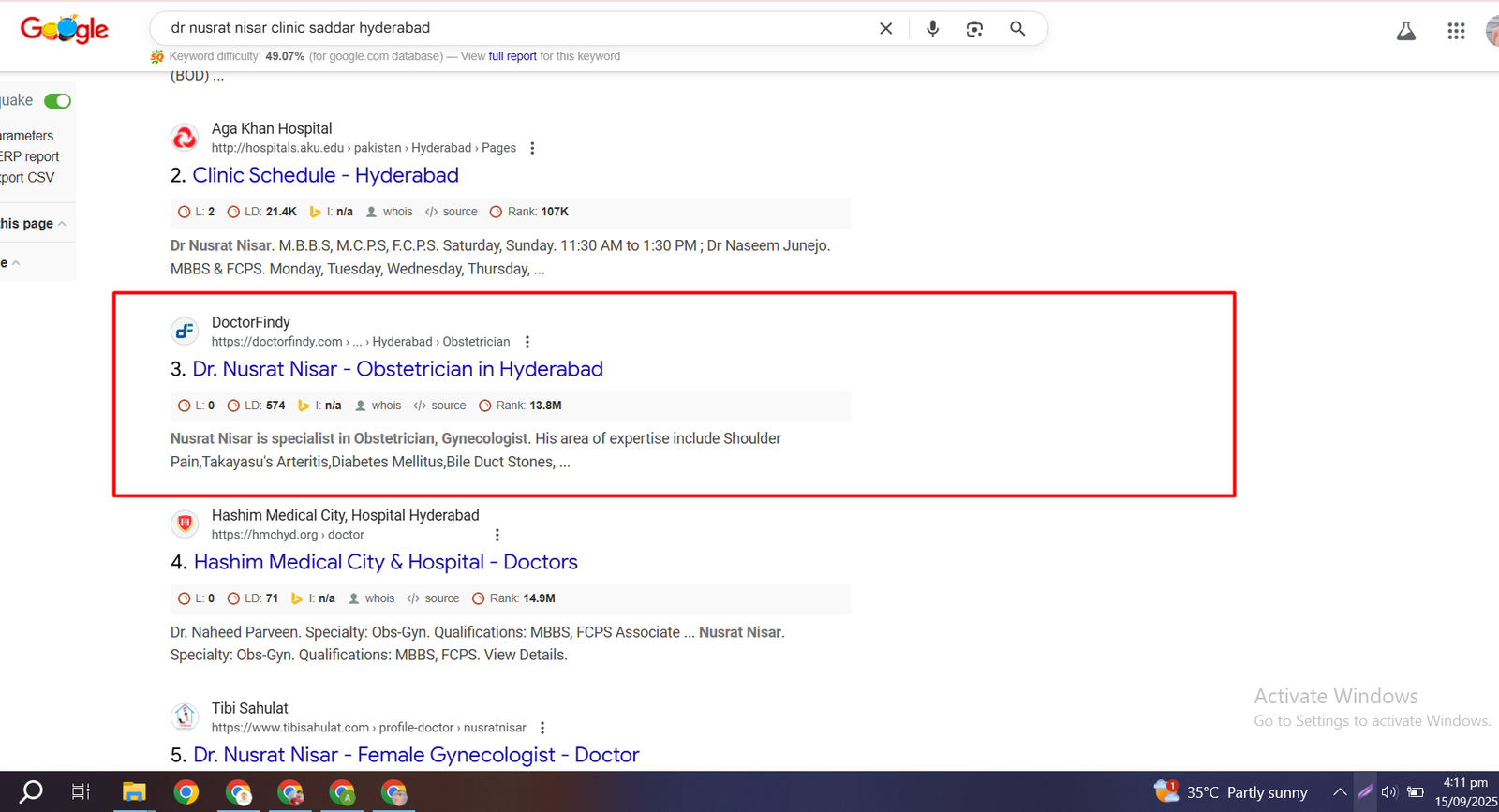
Task: Show hidden system tray icons
Action: coord(1340,792)
